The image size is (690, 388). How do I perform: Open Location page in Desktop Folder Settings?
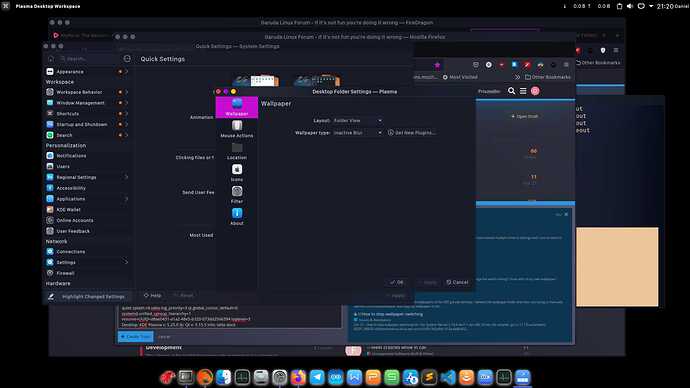click(237, 151)
